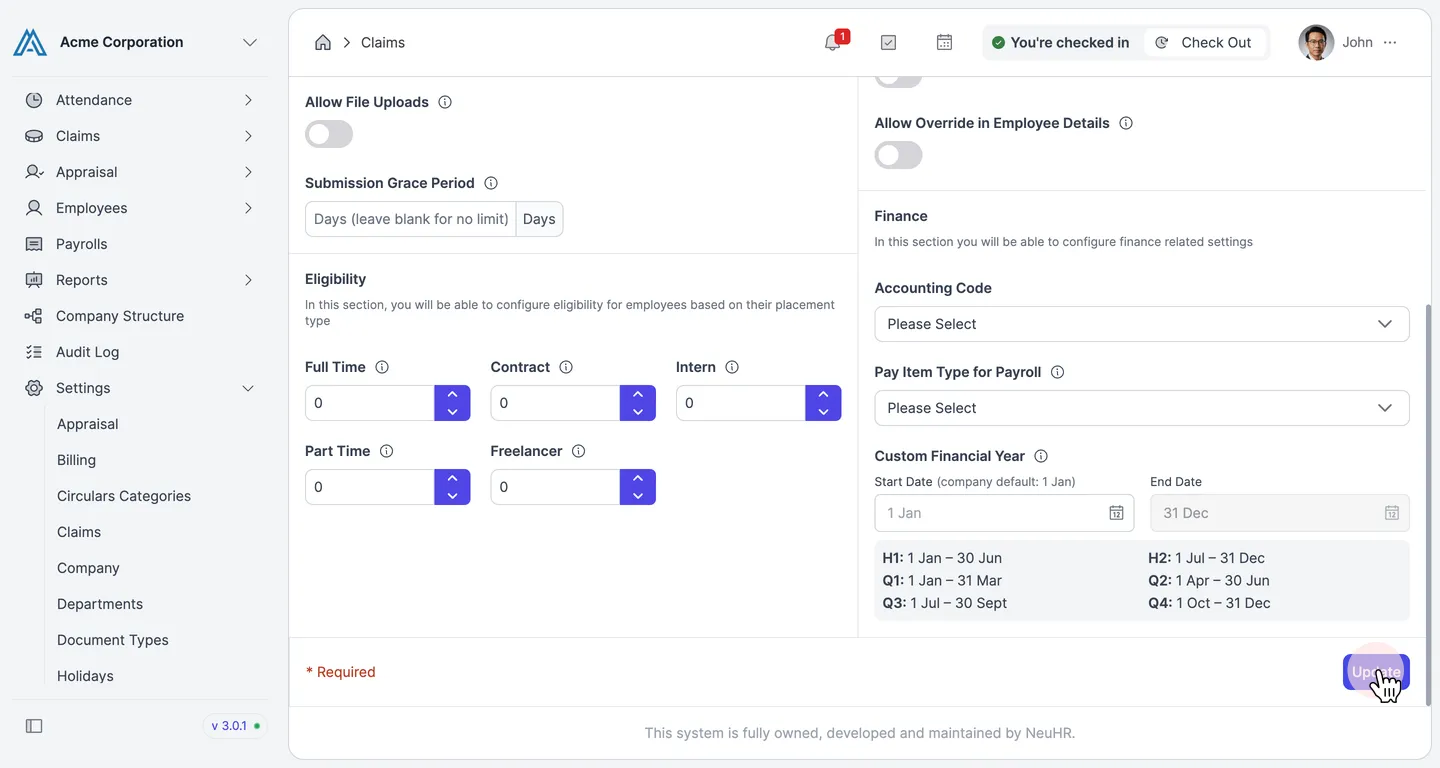The image size is (1440, 768).
Task: Click the Company Structure sidebar icon
Action: point(34,316)
